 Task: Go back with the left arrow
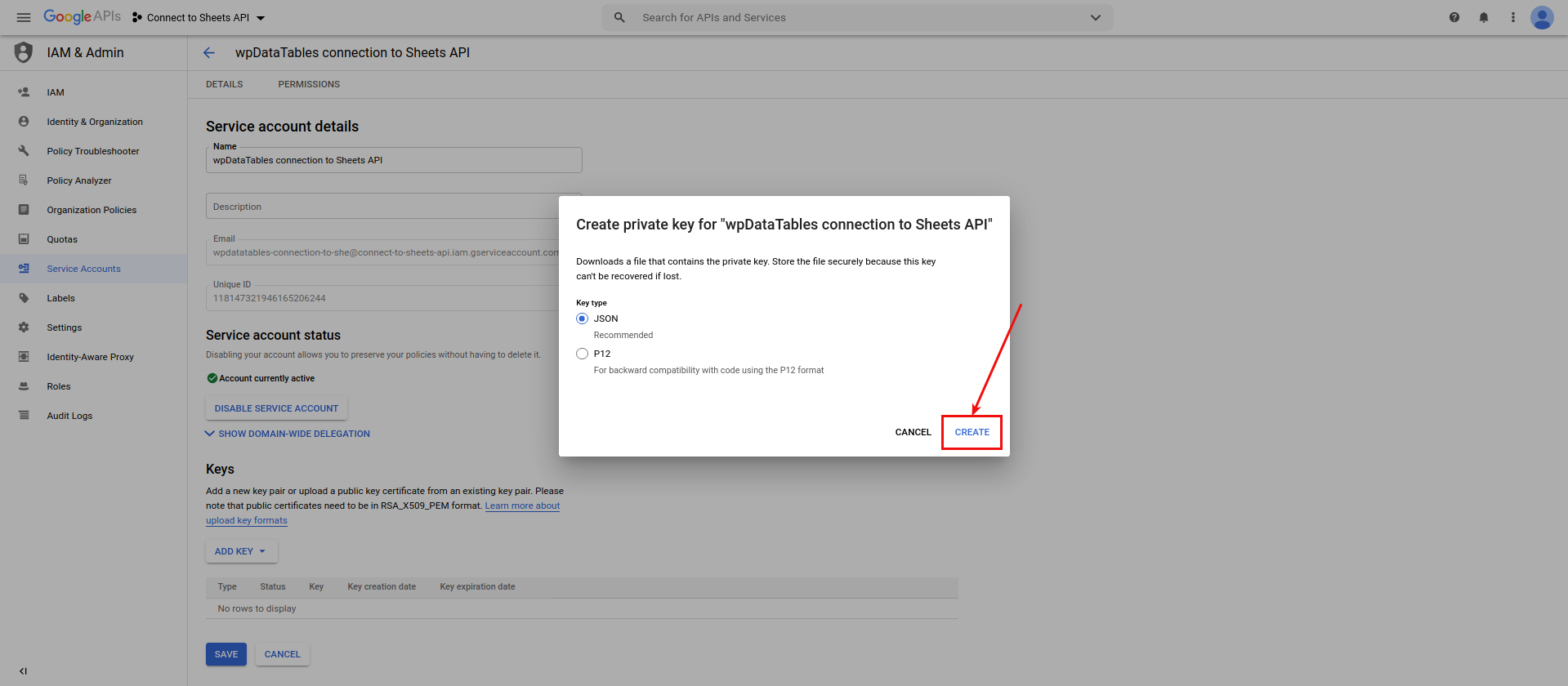pyautogui.click(x=209, y=52)
